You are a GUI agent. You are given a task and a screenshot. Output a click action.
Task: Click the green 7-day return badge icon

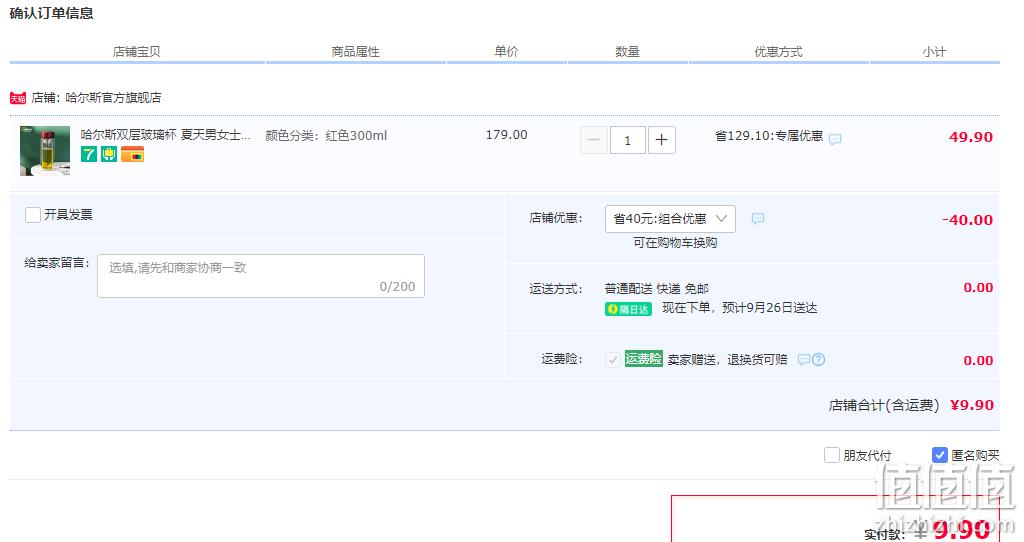[x=89, y=154]
